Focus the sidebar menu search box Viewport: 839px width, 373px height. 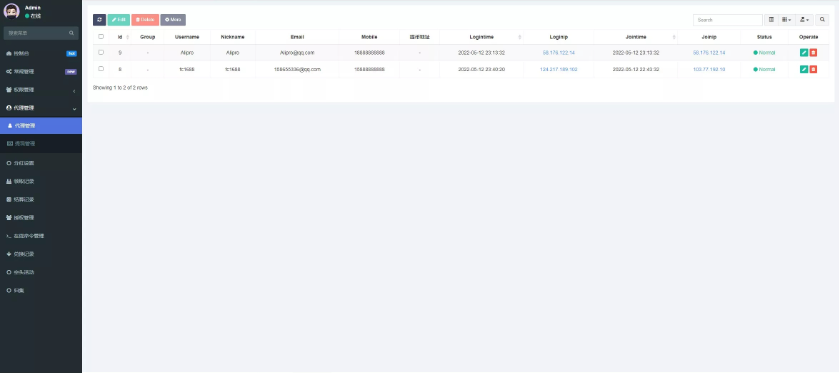pos(36,33)
